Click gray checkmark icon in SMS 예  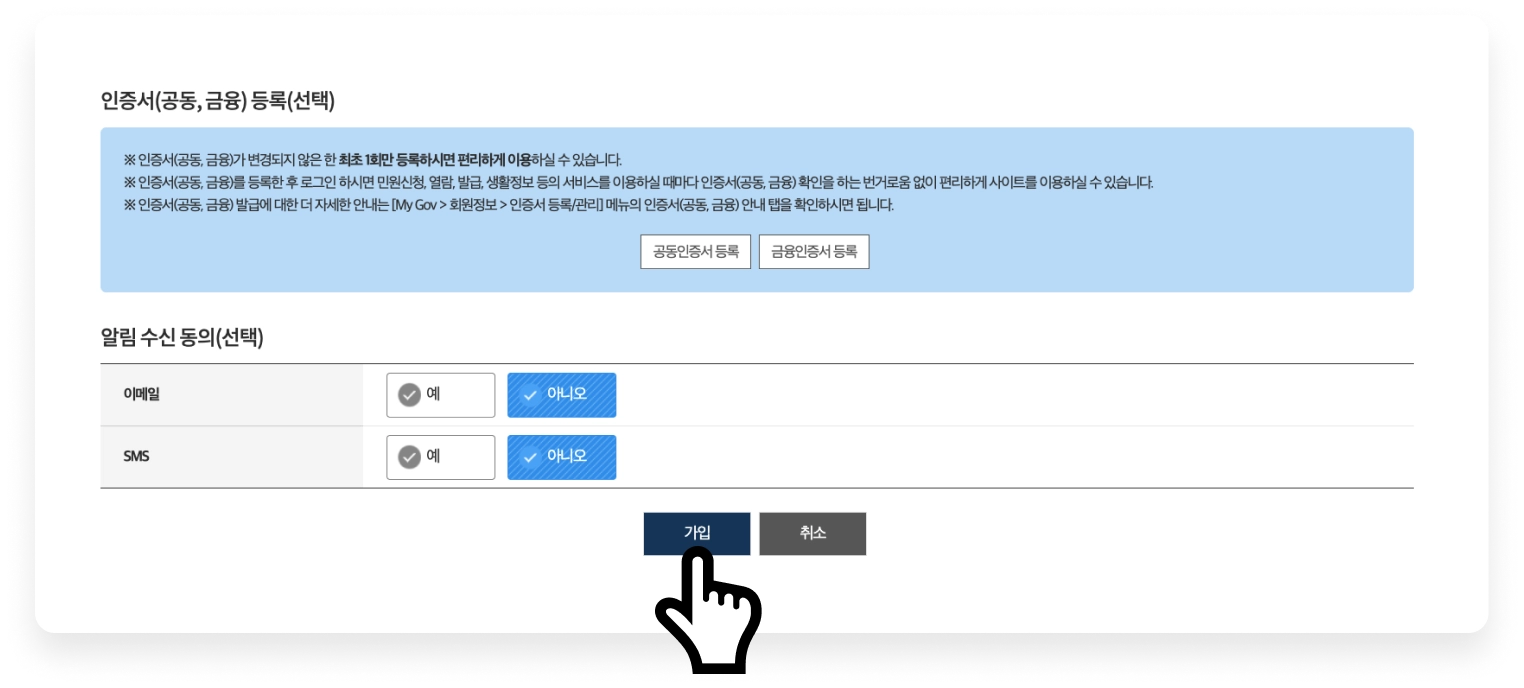(x=409, y=457)
